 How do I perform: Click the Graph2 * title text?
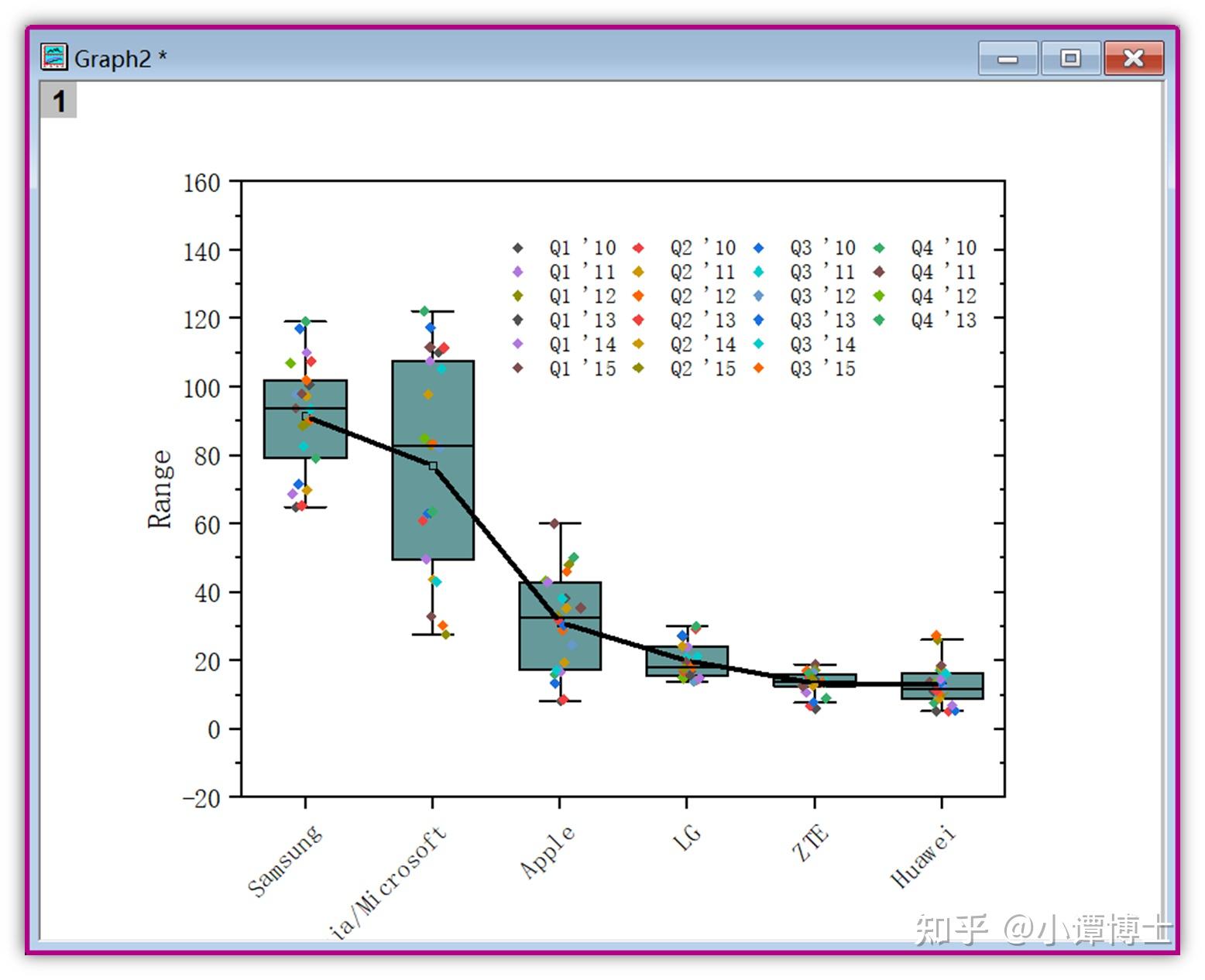coord(120,59)
